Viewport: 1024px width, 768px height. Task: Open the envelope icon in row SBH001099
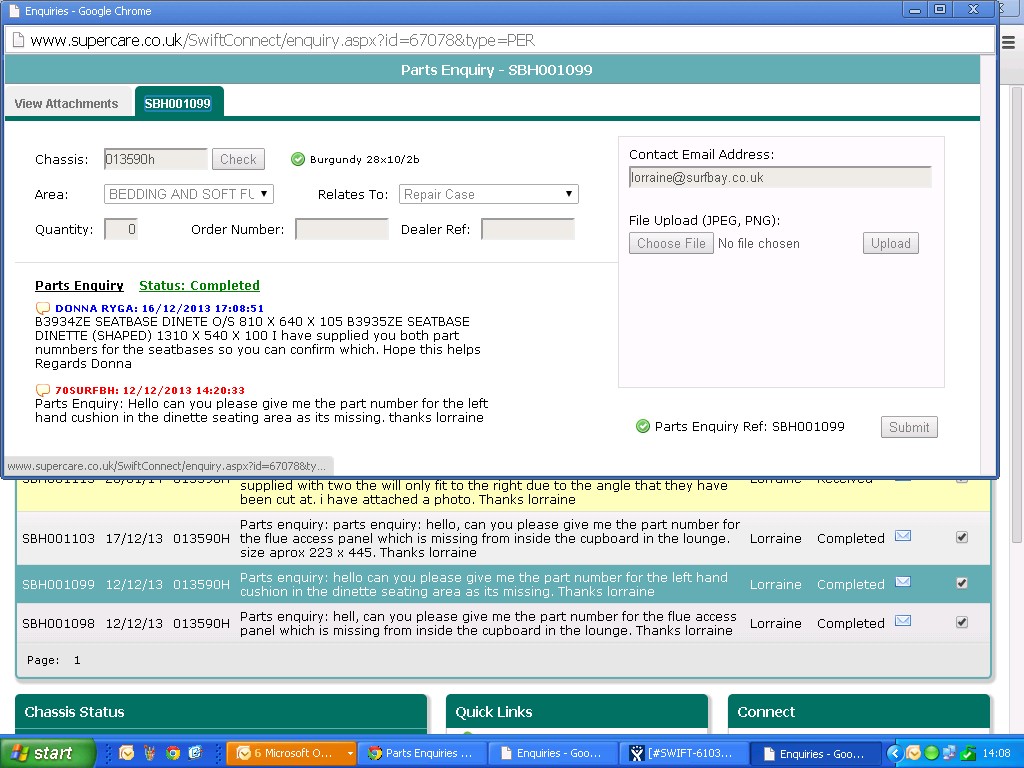(x=903, y=582)
